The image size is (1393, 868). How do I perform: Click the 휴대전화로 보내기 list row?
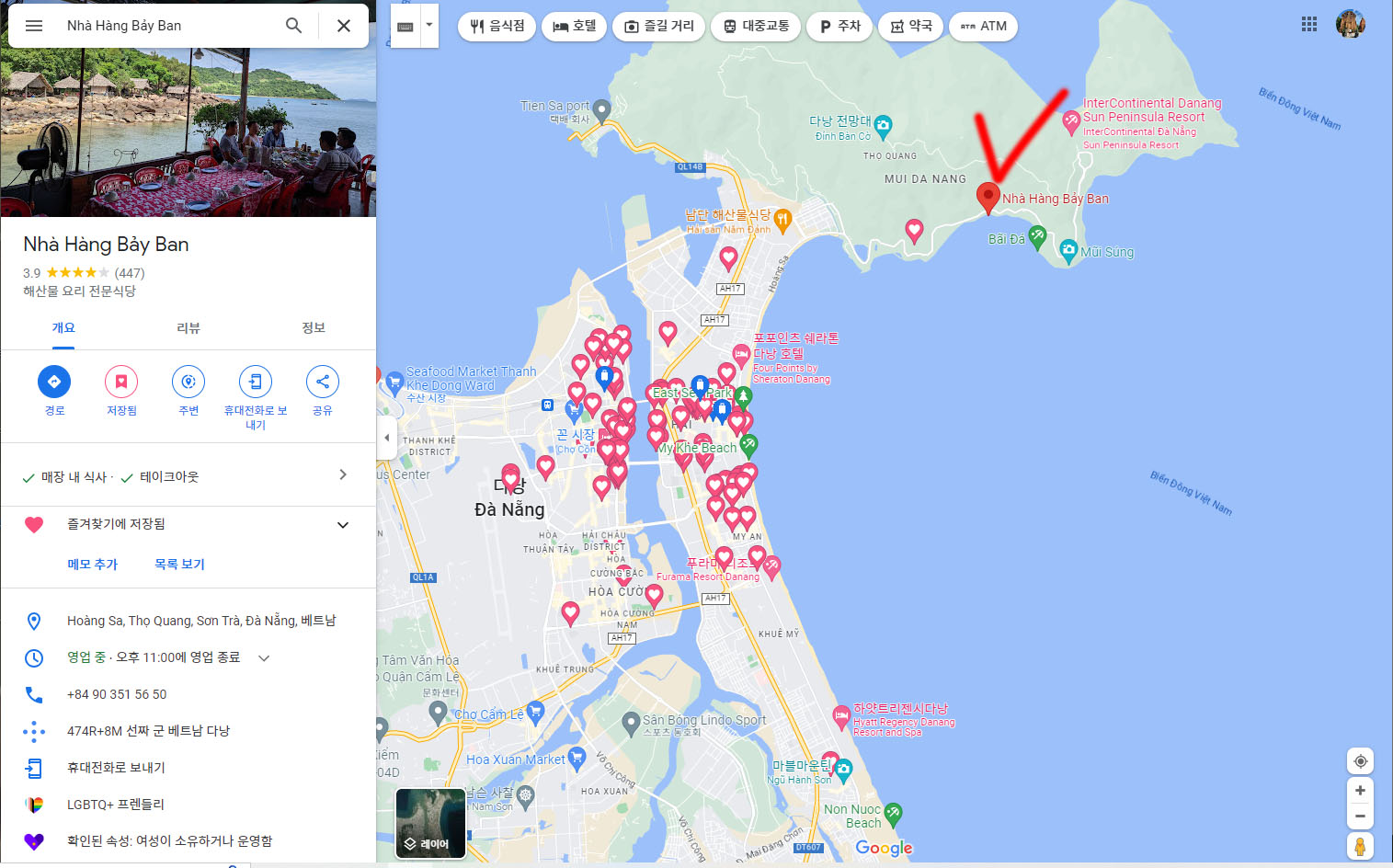pyautogui.click(x=188, y=768)
